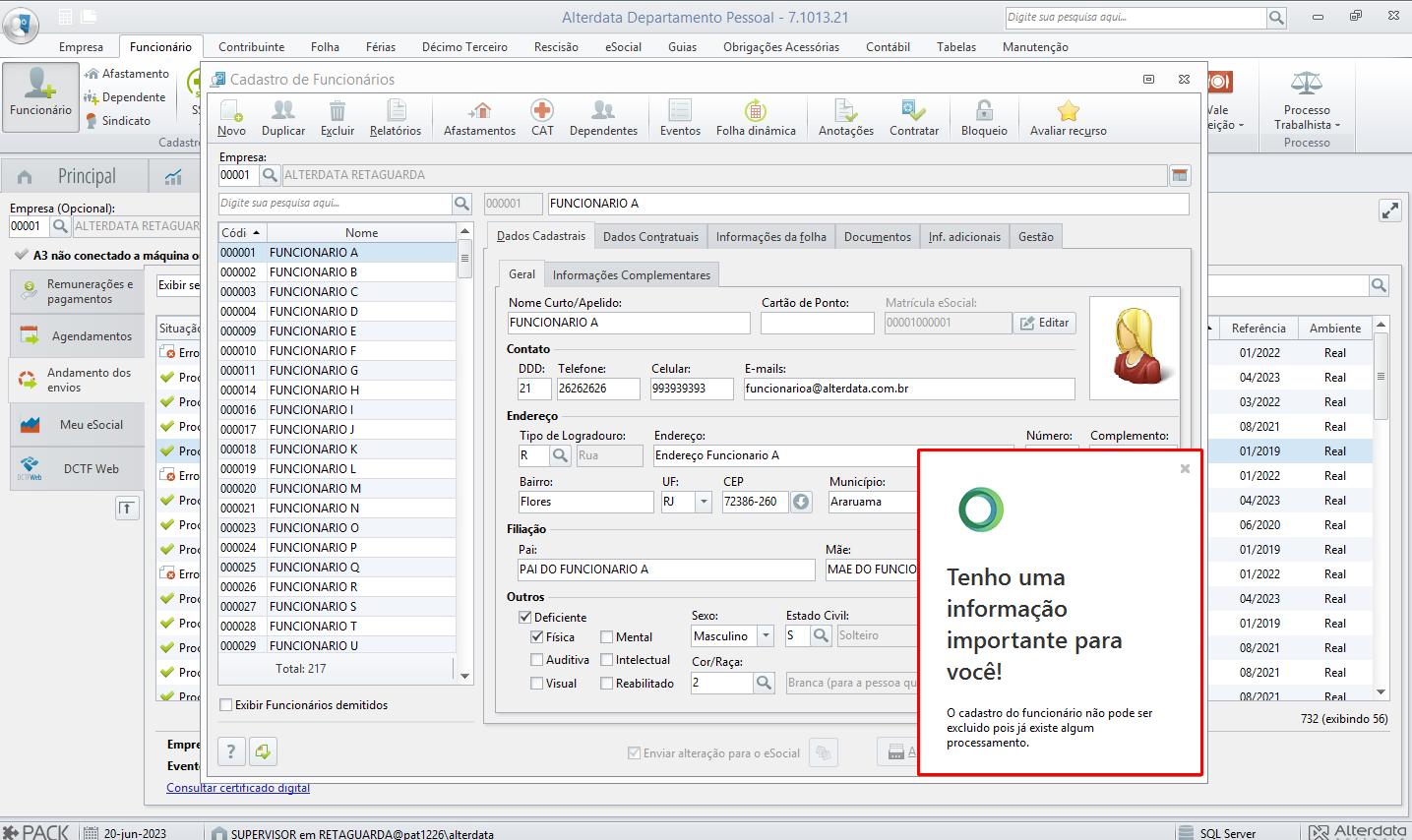
Task: Open the CAT toolbar icon
Action: tap(542, 117)
